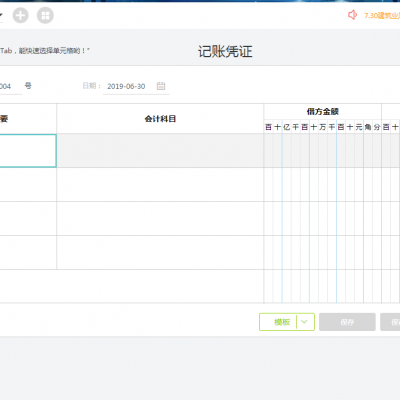
Task: Open the calendar date picker icon
Action: [x=161, y=86]
